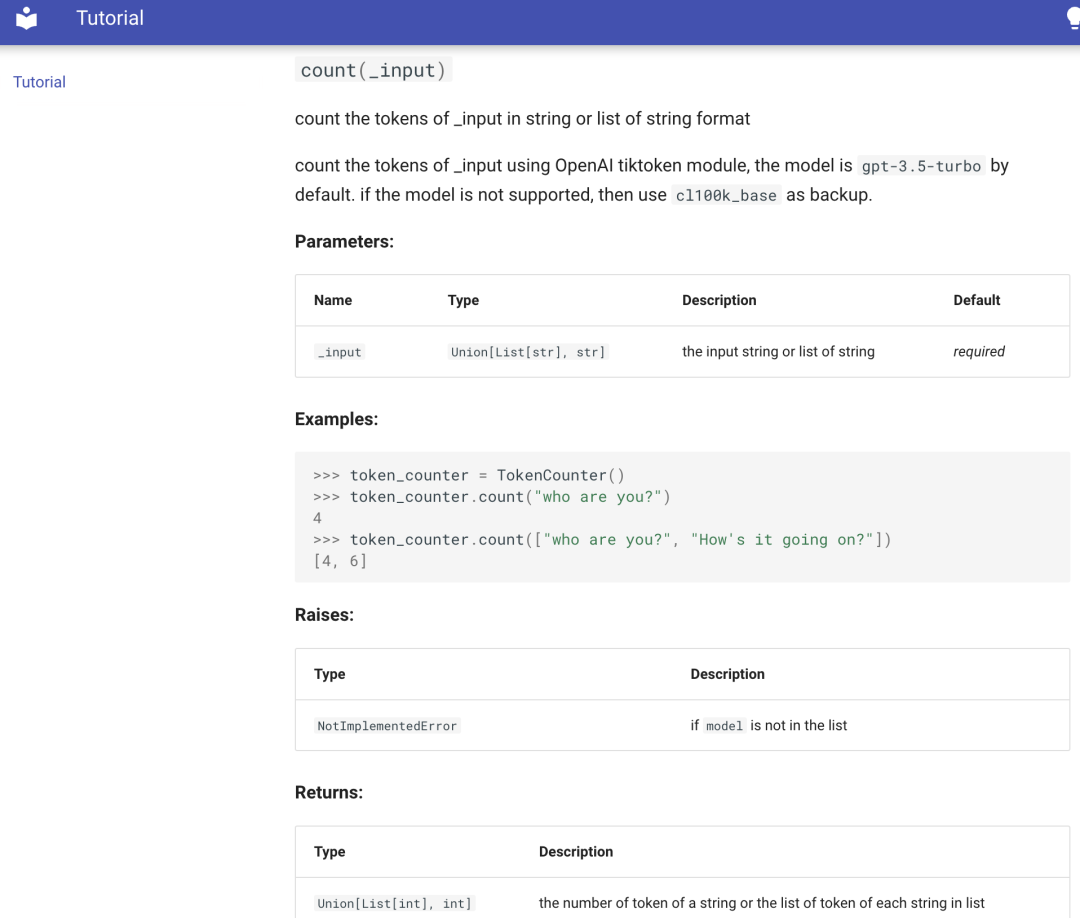The height and width of the screenshot is (918, 1080).
Task: Open the Tutorial sidebar link
Action: tap(39, 82)
